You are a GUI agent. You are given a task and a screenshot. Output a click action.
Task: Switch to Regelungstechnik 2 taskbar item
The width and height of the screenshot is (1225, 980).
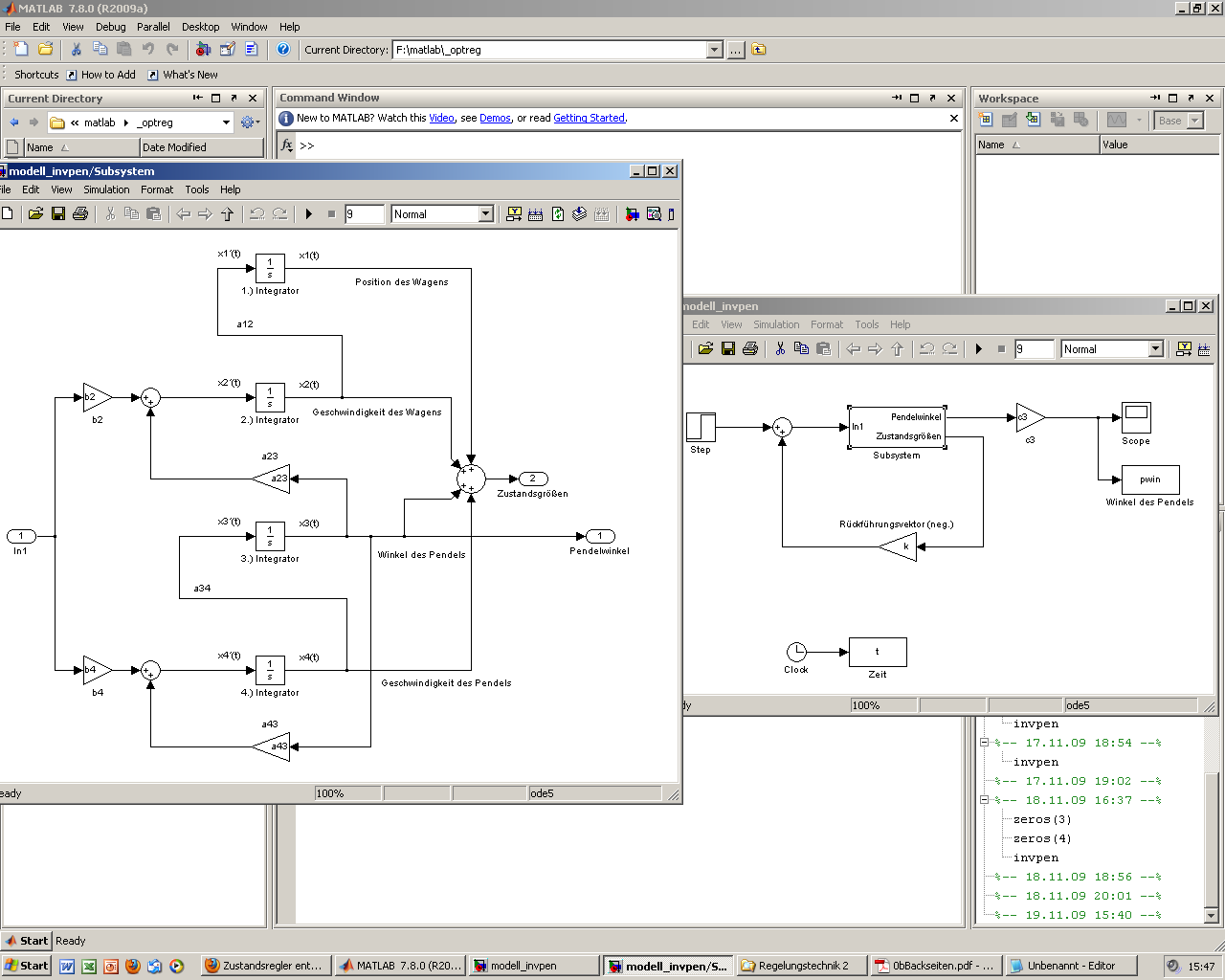pyautogui.click(x=802, y=966)
